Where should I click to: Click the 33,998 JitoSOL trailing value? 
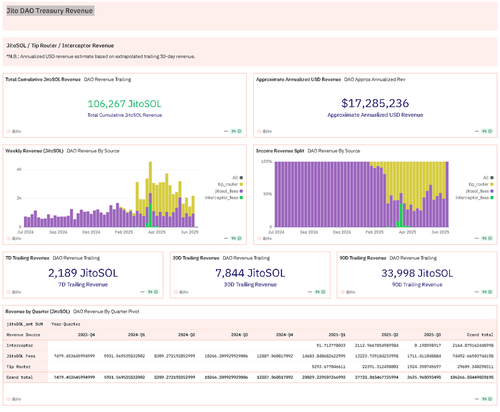(x=417, y=273)
